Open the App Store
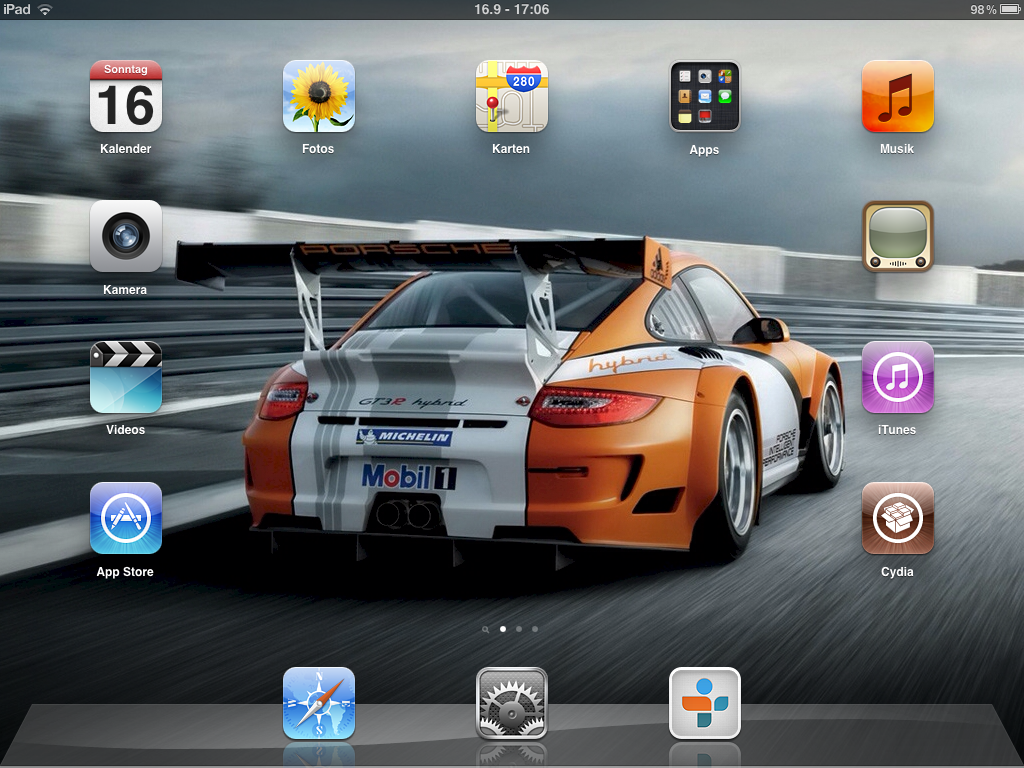The height and width of the screenshot is (768, 1024). tap(125, 519)
